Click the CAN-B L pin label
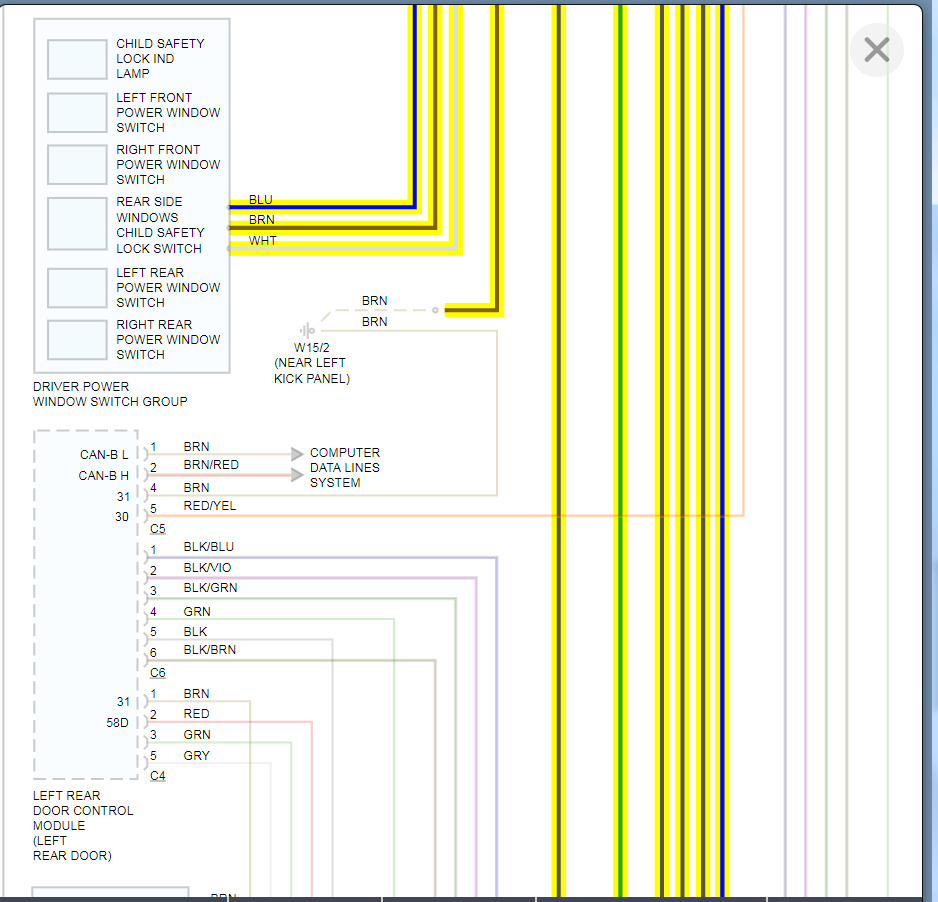The image size is (938, 902). pos(104,454)
